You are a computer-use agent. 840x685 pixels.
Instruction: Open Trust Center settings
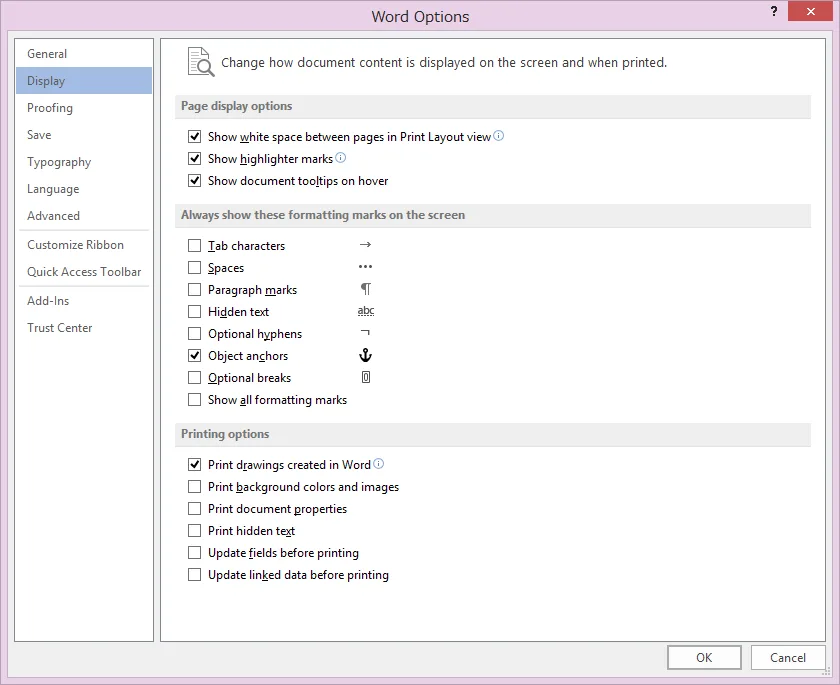84,327
